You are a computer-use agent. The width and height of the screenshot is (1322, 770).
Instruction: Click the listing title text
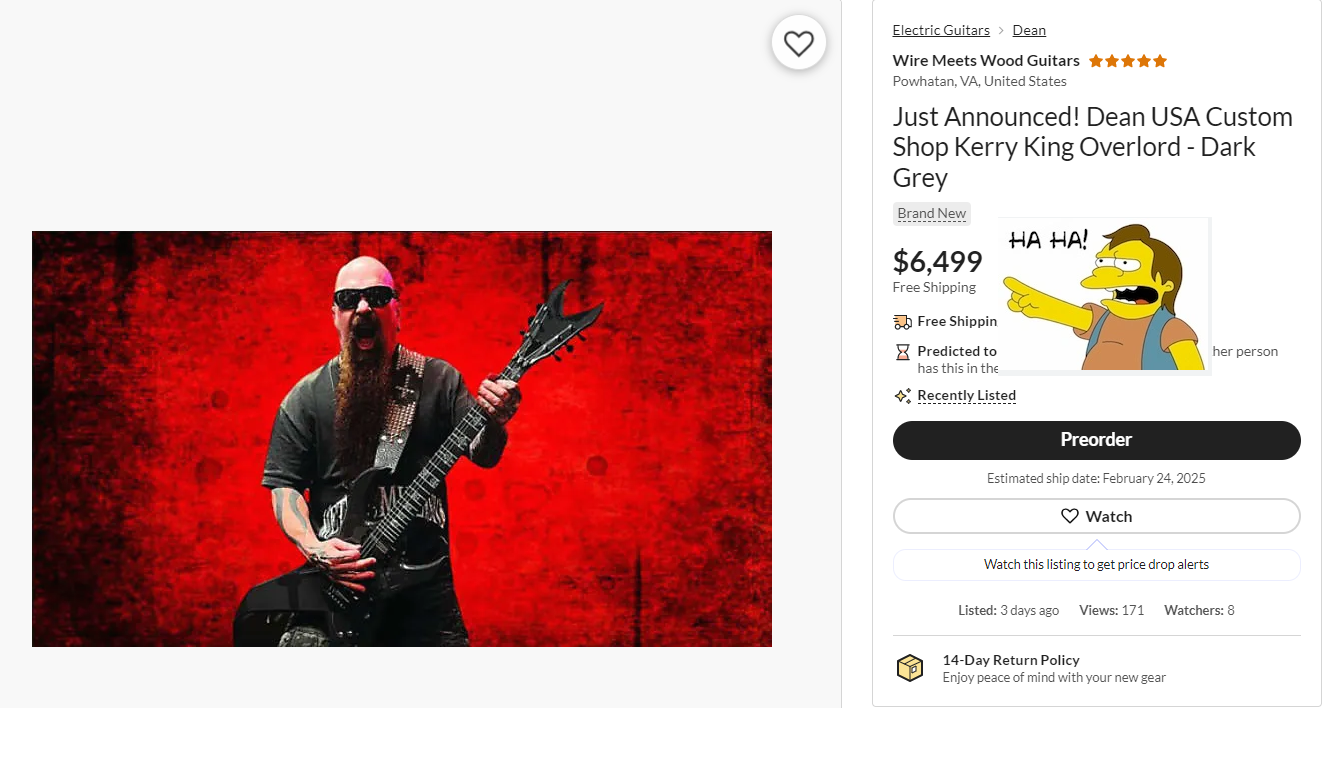[x=1093, y=147]
